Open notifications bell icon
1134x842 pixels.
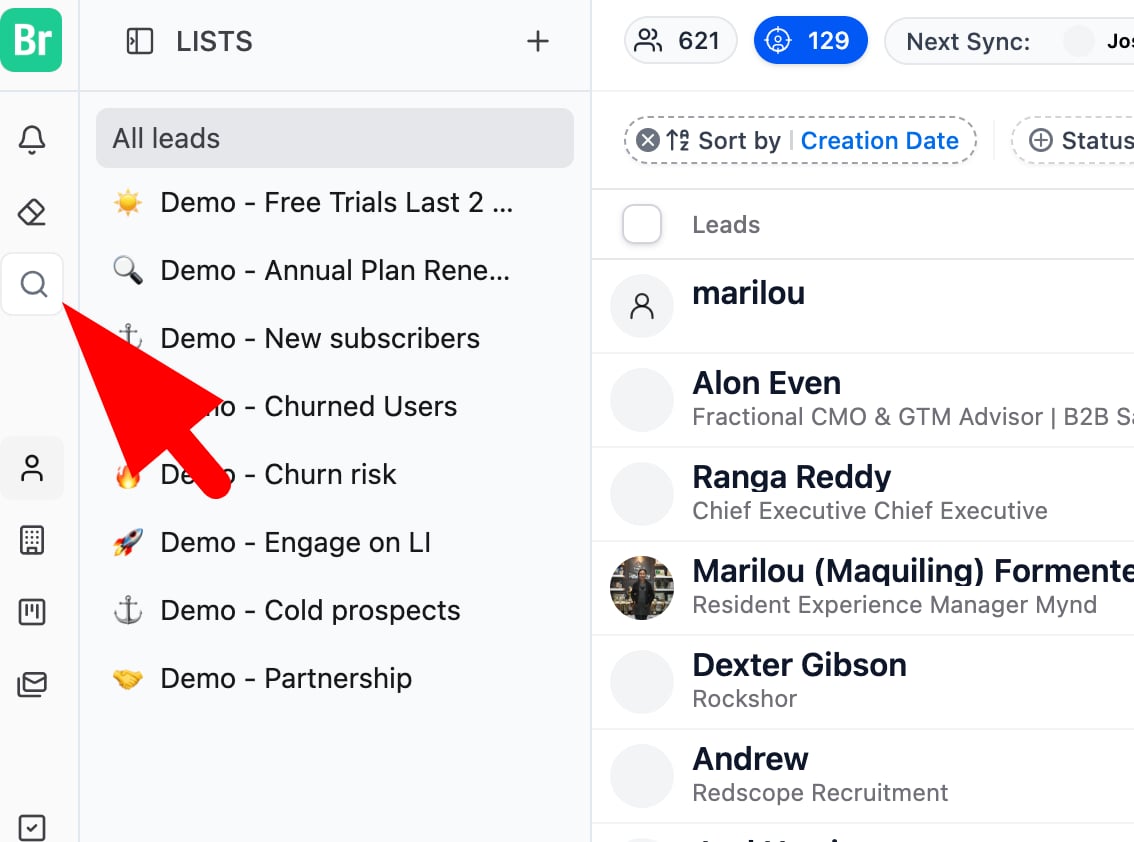tap(32, 140)
